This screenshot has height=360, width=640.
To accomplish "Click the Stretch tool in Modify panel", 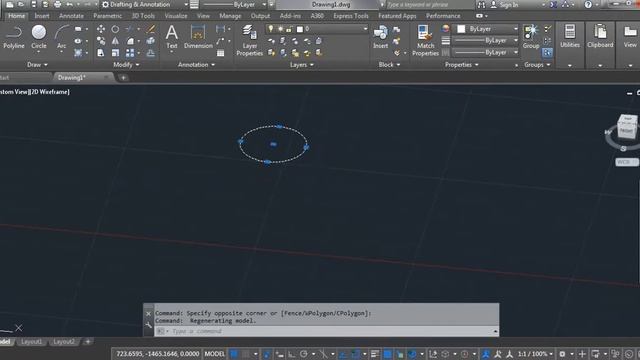I will point(101,53).
